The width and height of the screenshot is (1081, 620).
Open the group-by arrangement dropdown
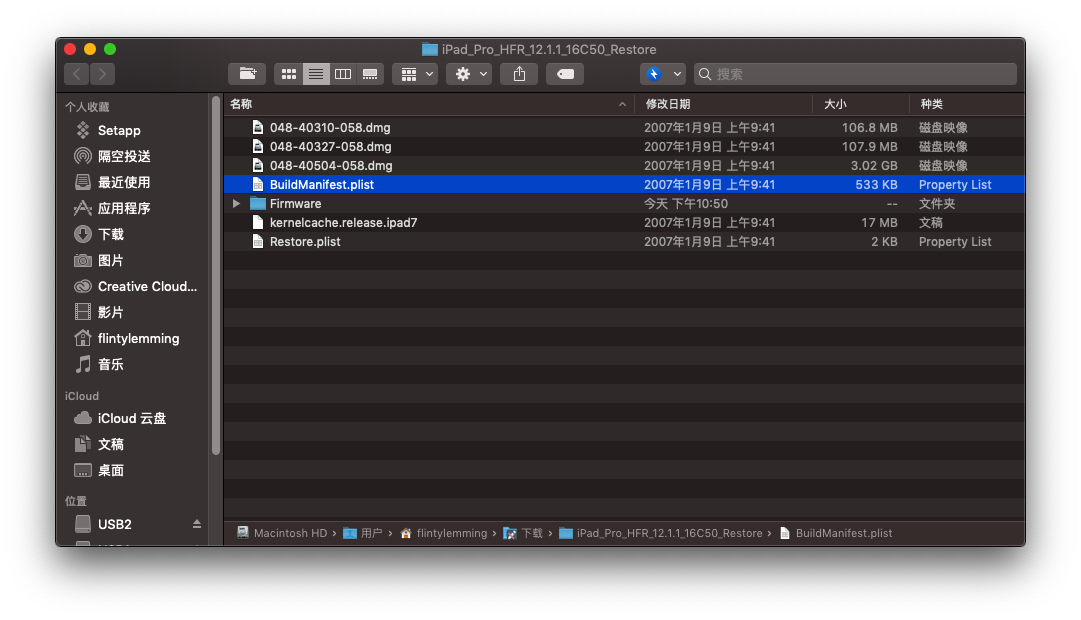pos(414,74)
